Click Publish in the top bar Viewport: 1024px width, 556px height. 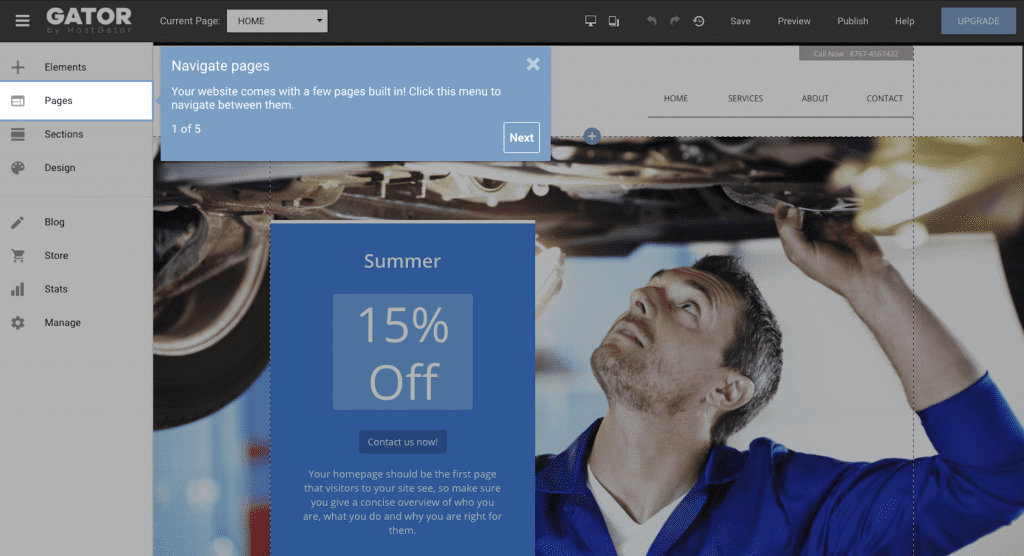(x=852, y=21)
